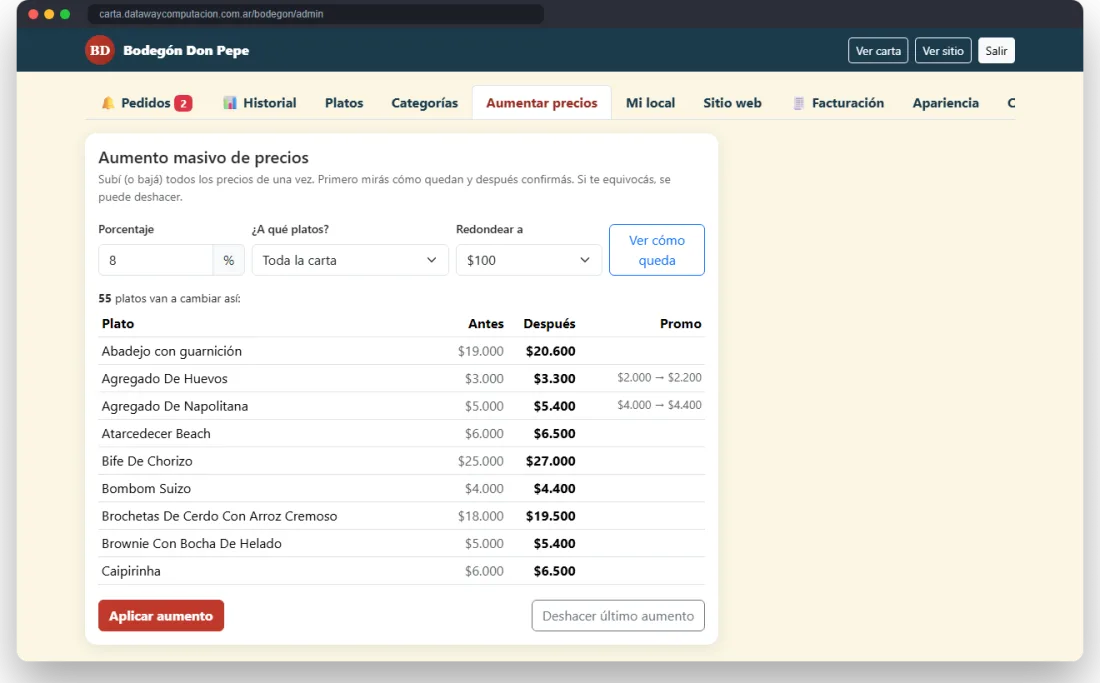Apply the increase with Aplicar aumento
Screen dimensions: 1100x683
[161, 616]
